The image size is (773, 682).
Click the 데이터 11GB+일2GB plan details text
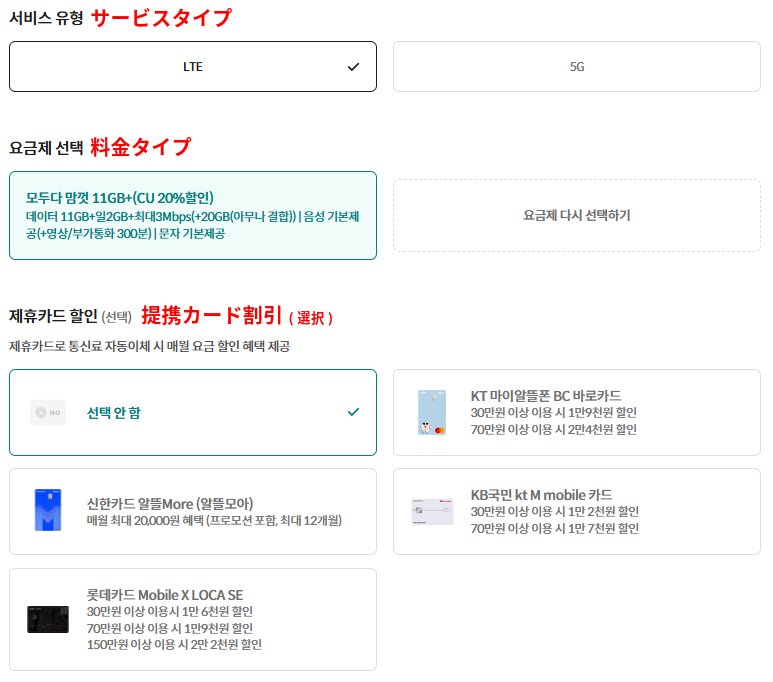[193, 225]
